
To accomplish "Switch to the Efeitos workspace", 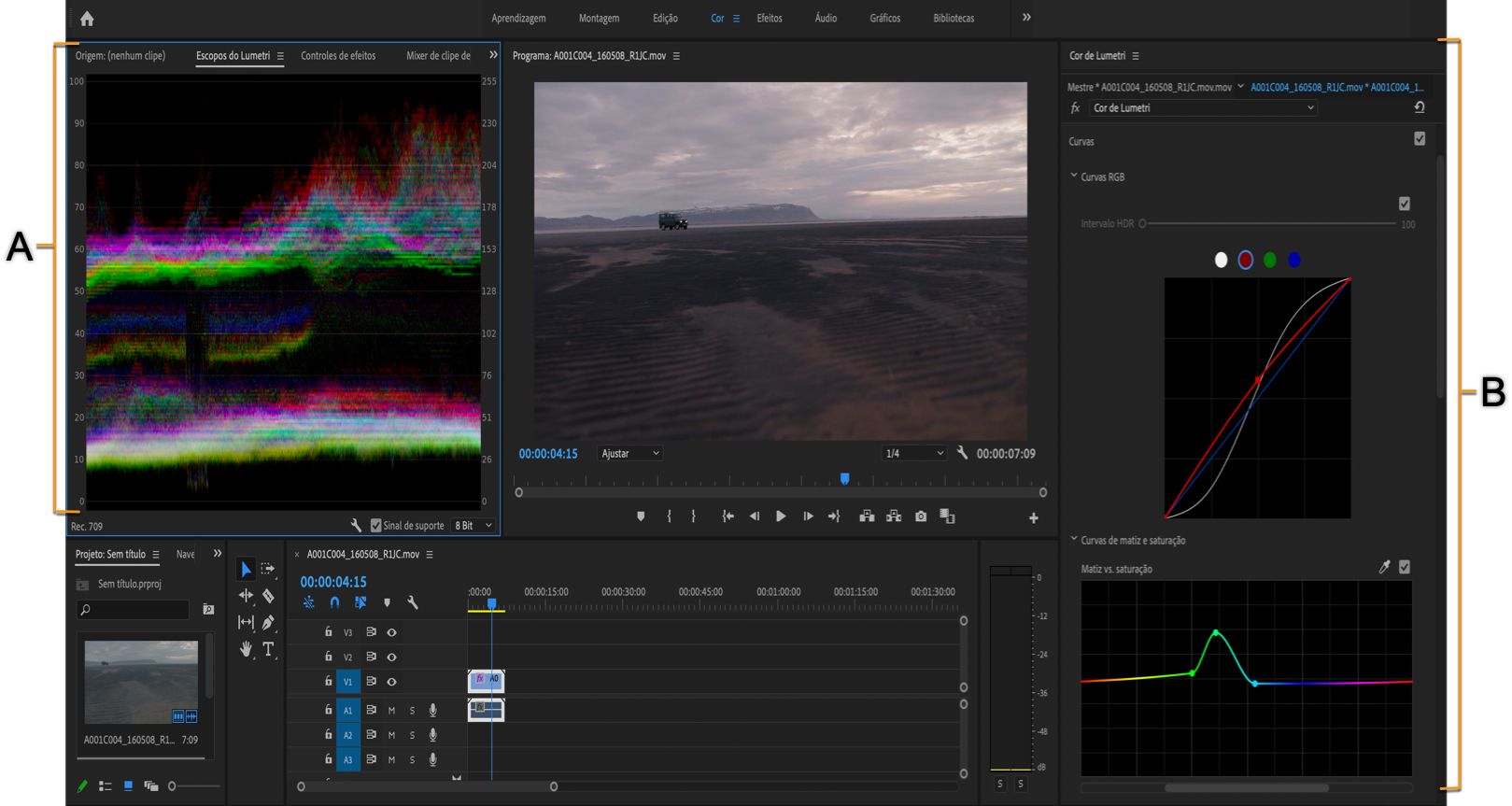I will coord(769,18).
